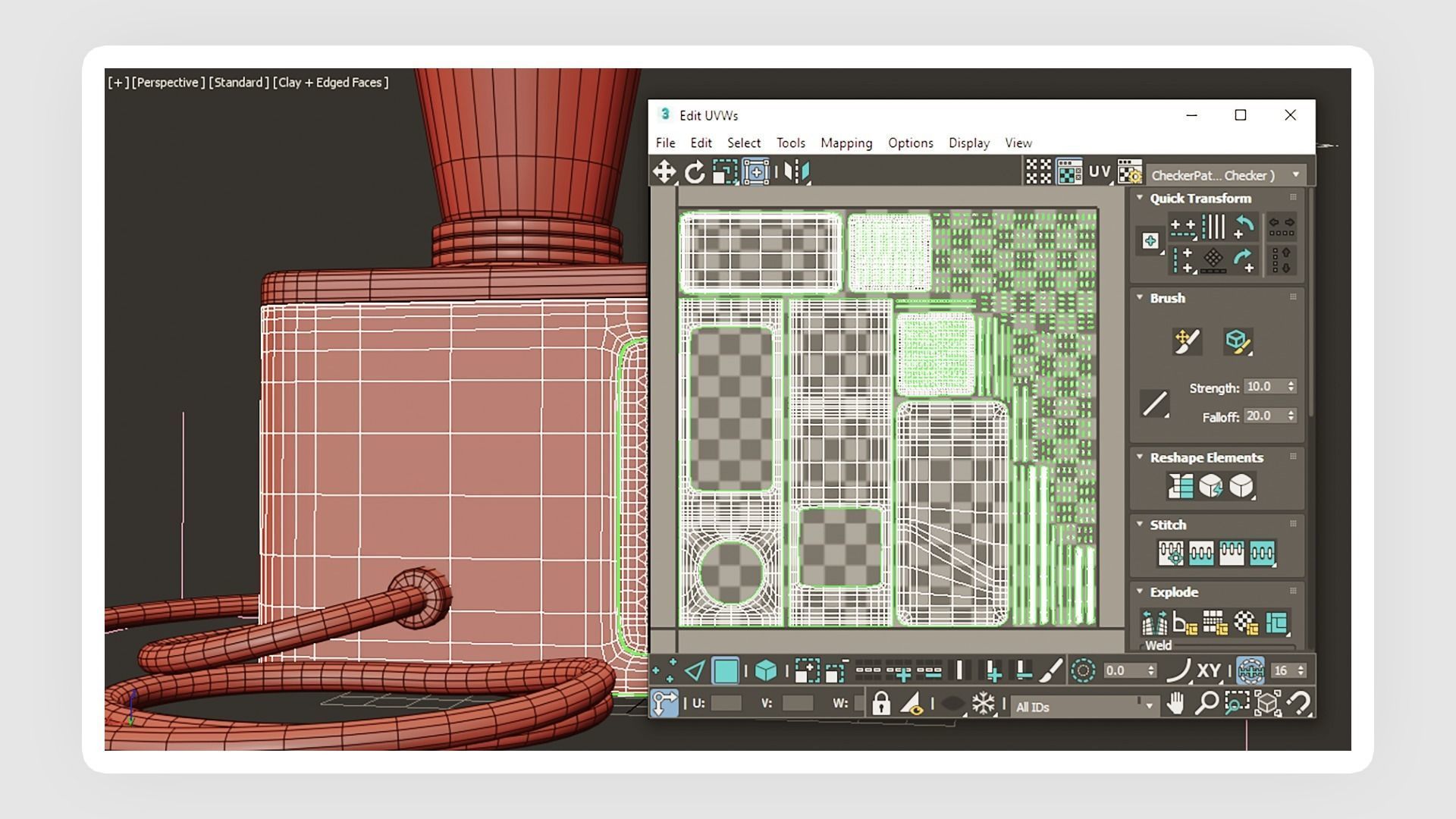
Task: Toggle Polygon sub-object mode square
Action: coord(726,671)
